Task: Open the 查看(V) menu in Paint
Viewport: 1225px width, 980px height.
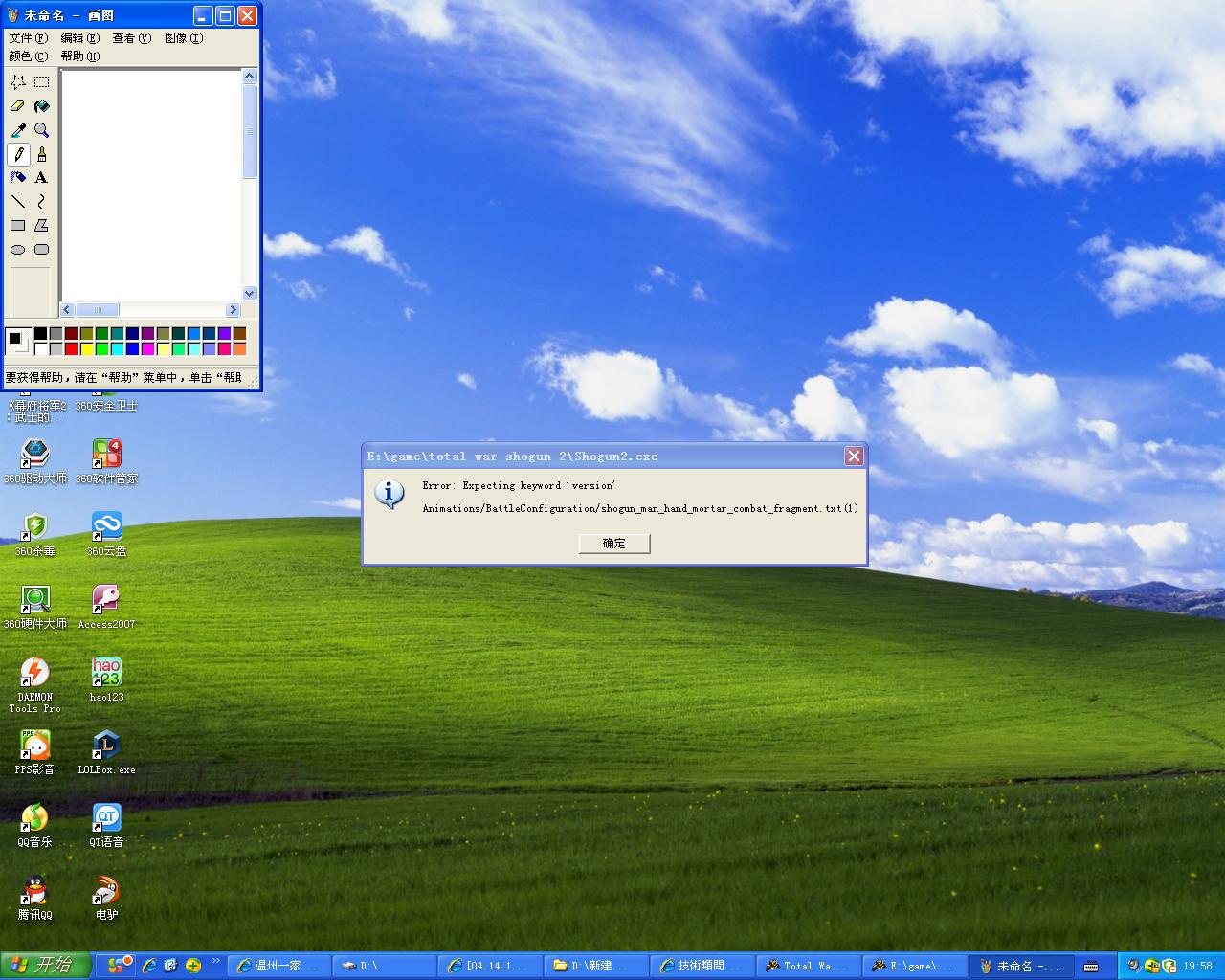Action: click(x=131, y=38)
